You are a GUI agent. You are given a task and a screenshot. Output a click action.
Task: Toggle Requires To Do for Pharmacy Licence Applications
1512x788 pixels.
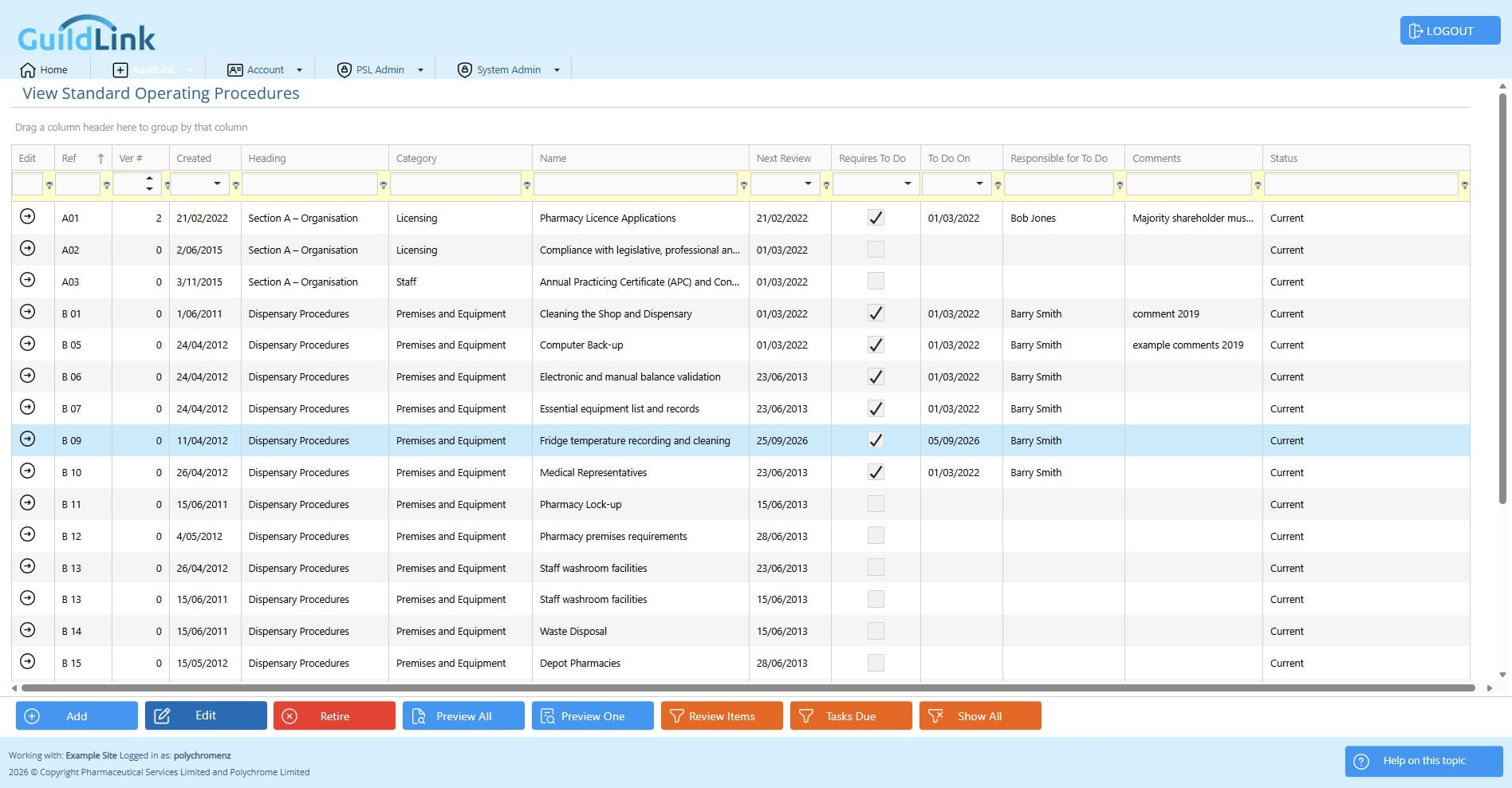876,217
